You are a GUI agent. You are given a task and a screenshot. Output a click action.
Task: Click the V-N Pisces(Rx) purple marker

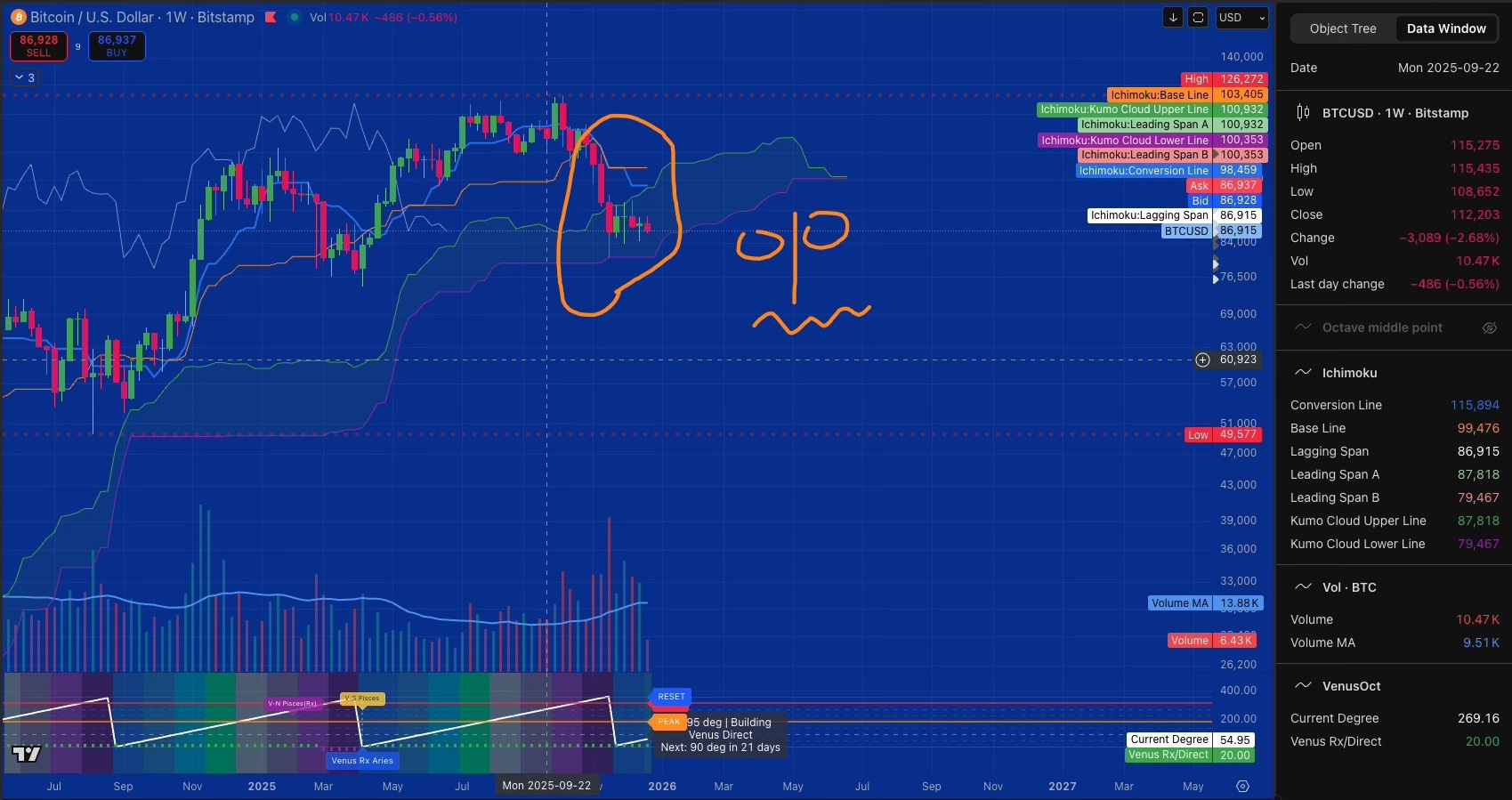[293, 704]
